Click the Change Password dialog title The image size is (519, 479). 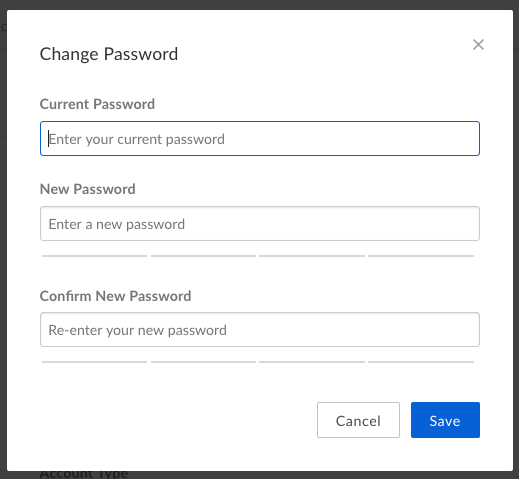point(109,54)
